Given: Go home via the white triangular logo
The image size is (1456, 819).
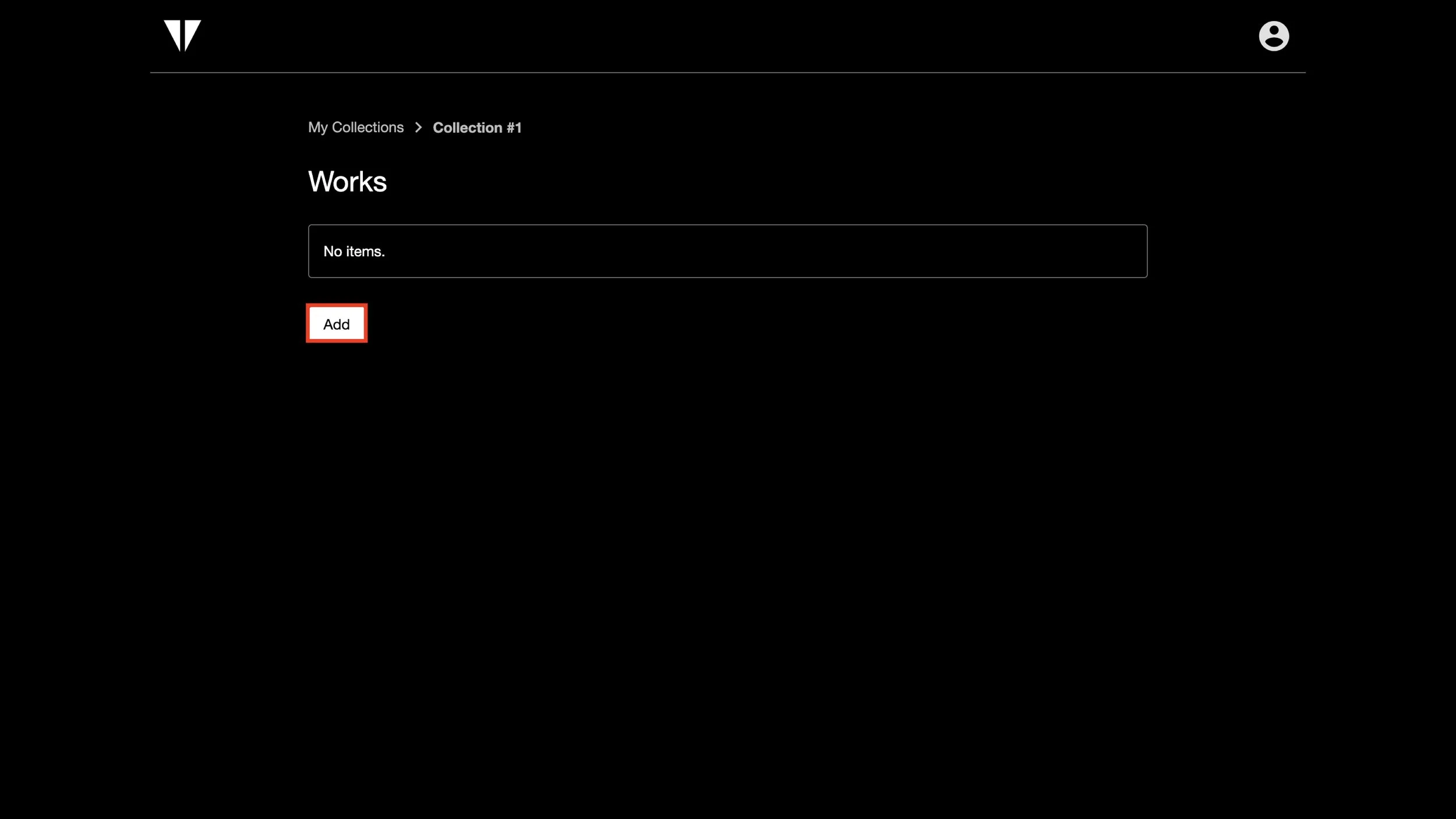Looking at the screenshot, I should tap(182, 35).
